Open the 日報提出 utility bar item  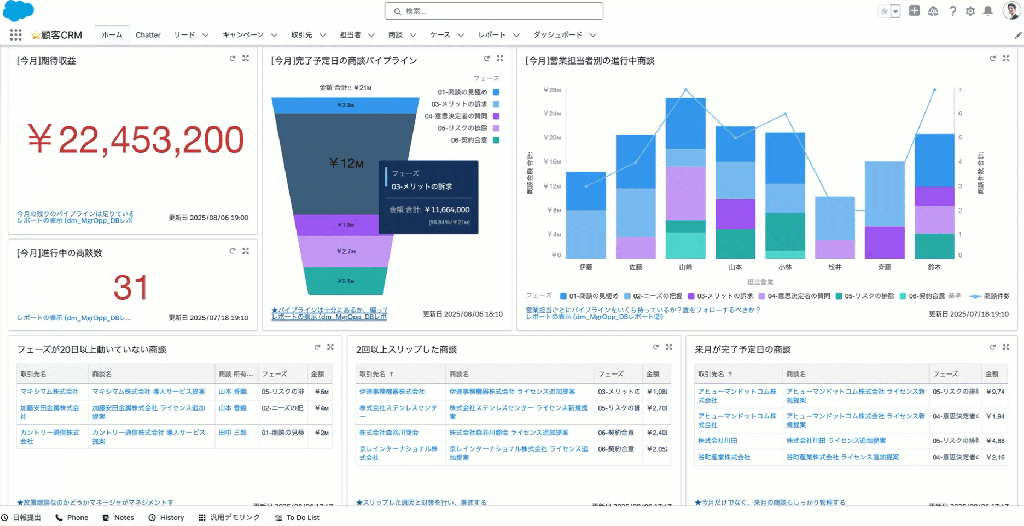tap(22, 518)
